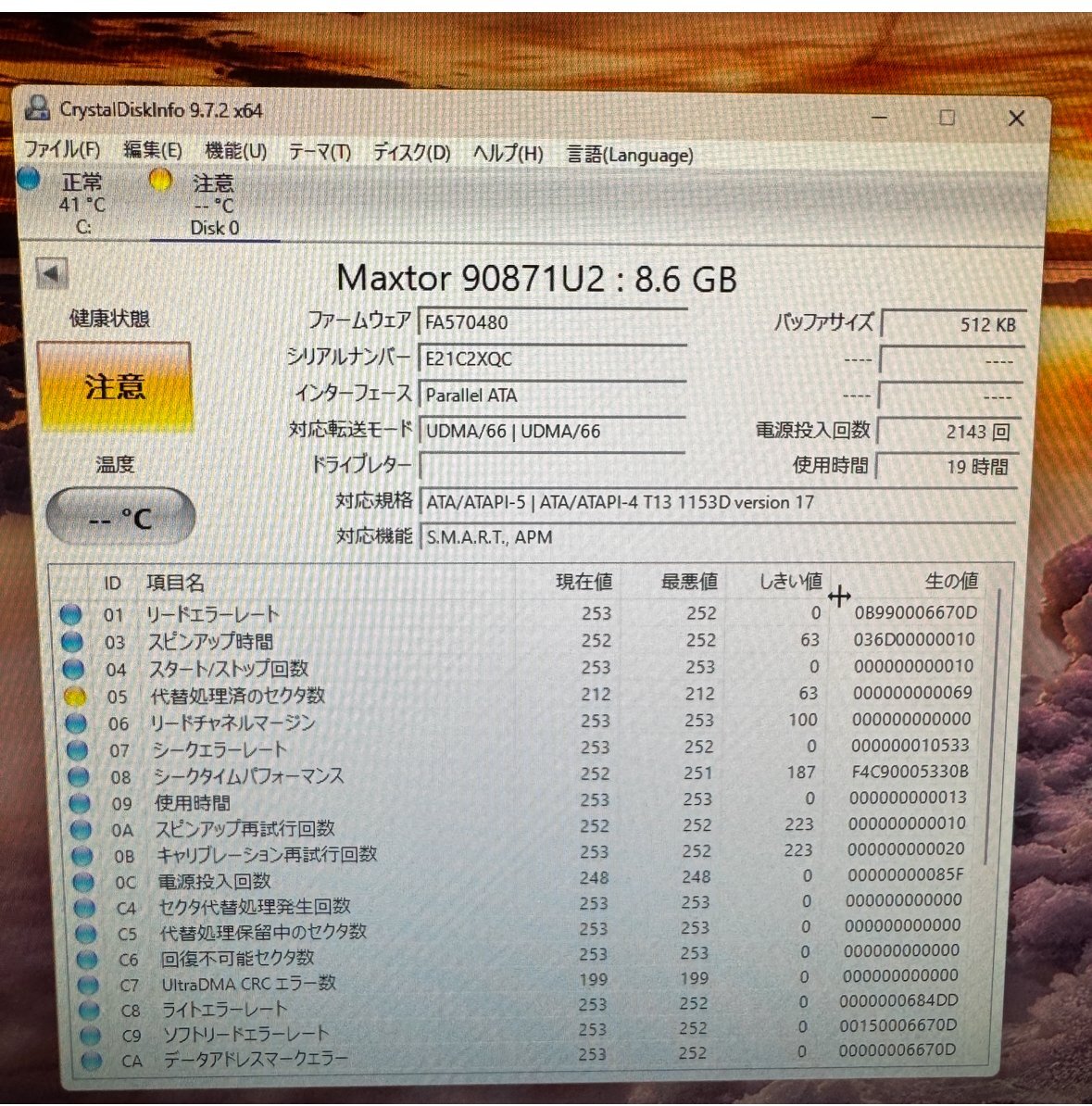This screenshot has height=1106, width=1092.
Task: Open the 言語(Language) menu
Action: point(630,155)
